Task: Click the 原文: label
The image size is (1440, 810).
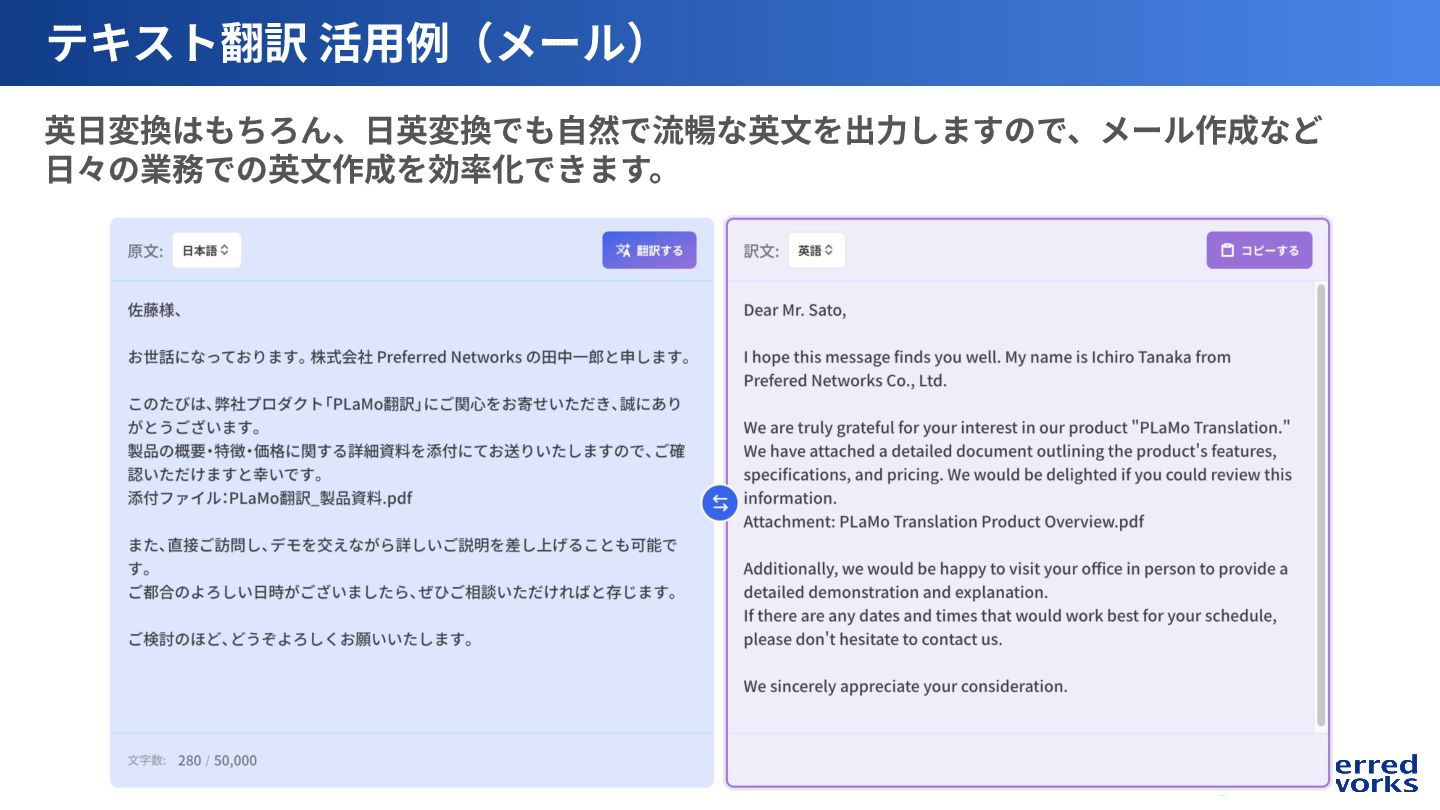Action: (x=145, y=251)
